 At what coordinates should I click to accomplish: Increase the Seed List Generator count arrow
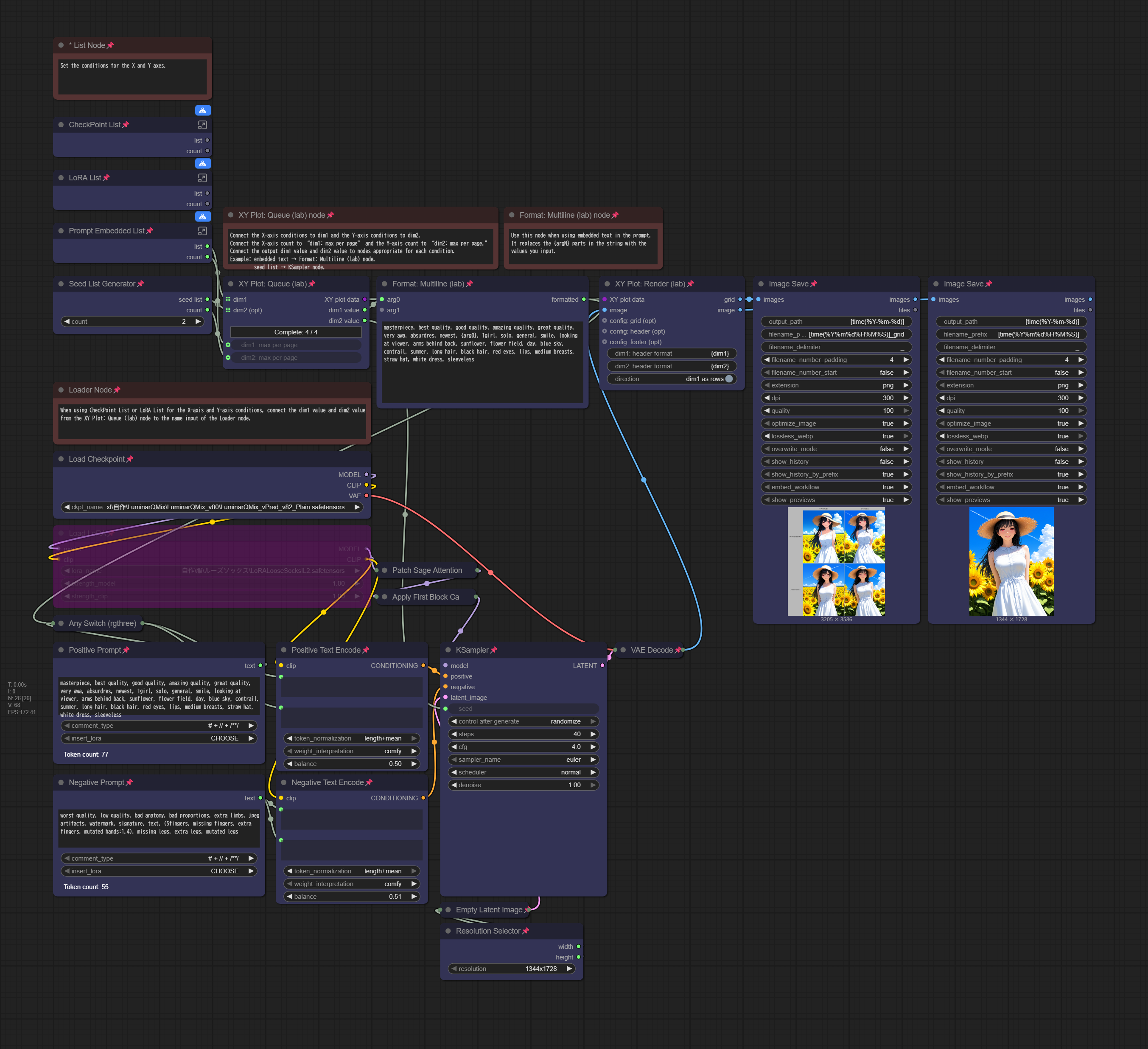click(198, 321)
